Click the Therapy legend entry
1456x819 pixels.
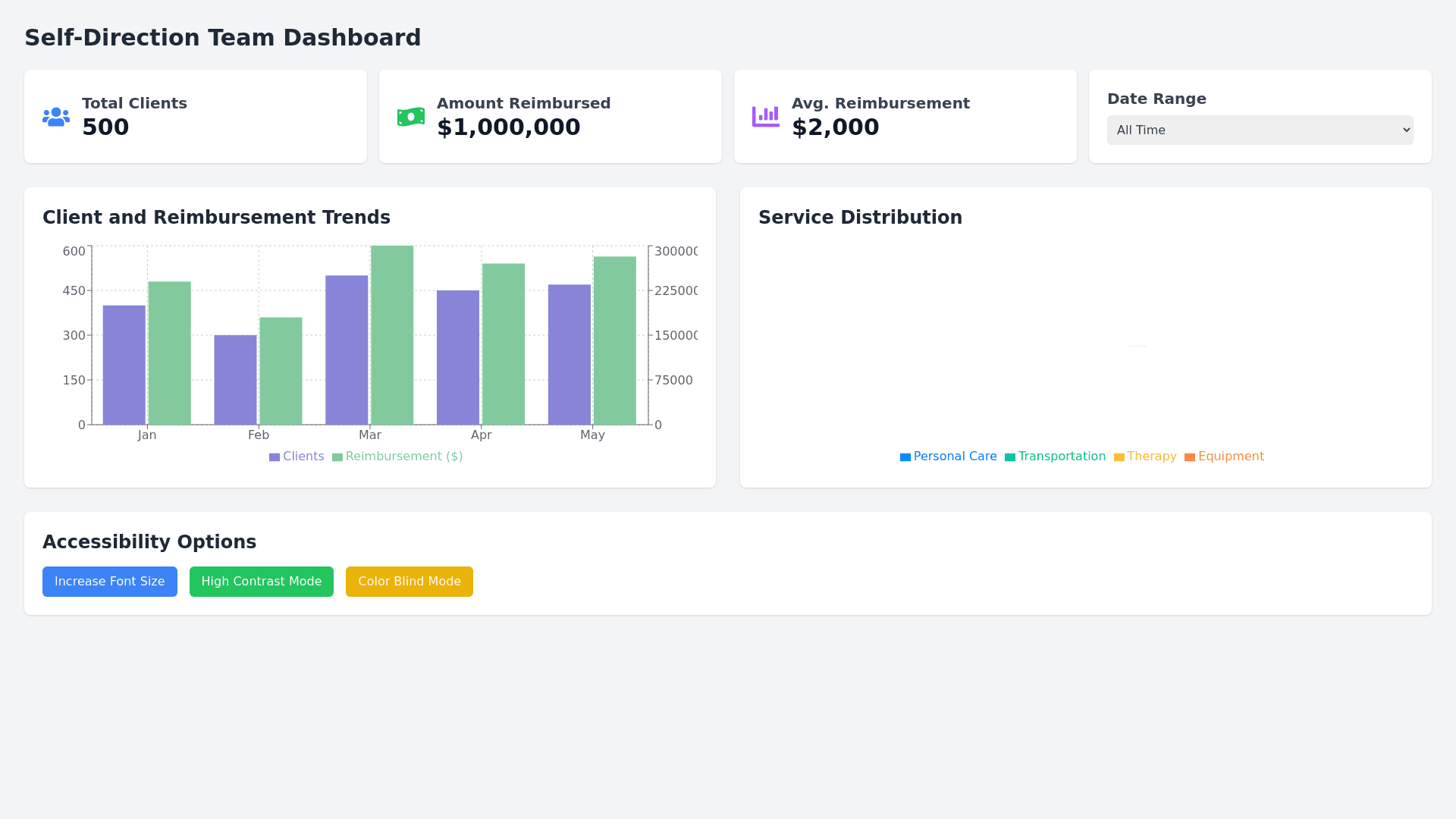(1151, 457)
